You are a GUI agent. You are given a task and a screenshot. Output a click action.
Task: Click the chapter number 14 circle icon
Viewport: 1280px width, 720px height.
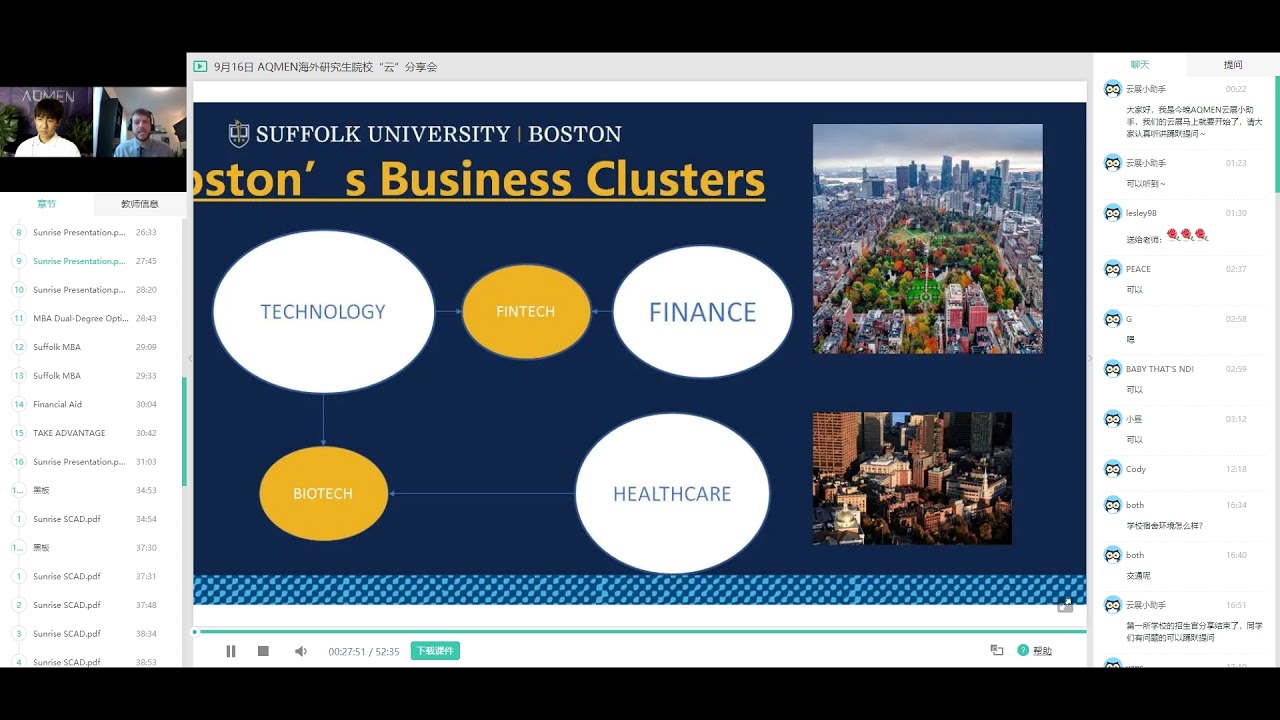point(18,404)
